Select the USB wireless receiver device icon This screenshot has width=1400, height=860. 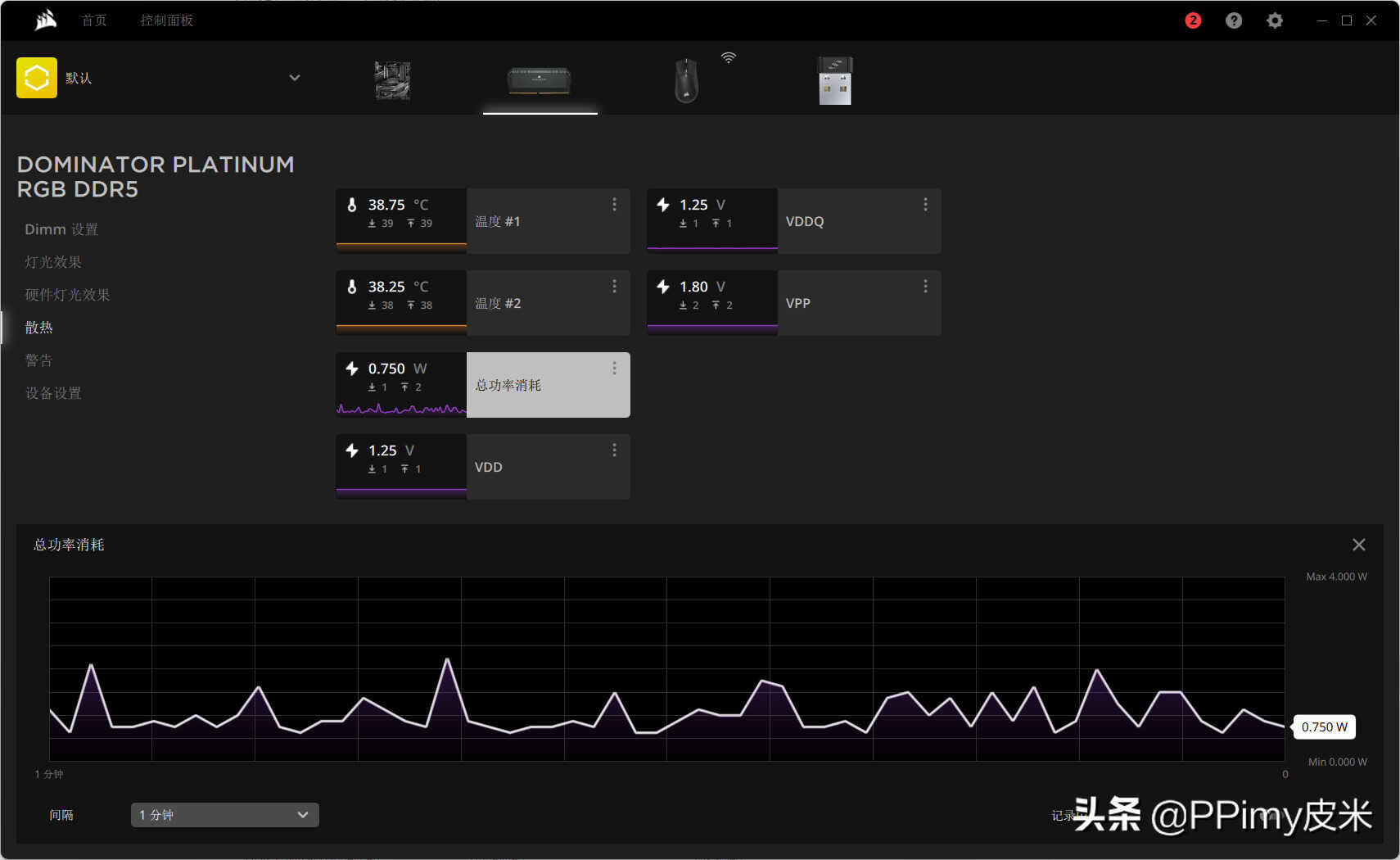tap(835, 81)
